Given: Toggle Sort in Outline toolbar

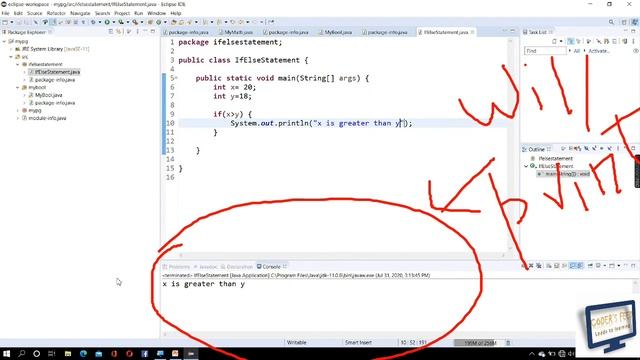Looking at the screenshot, I should coord(578,149).
